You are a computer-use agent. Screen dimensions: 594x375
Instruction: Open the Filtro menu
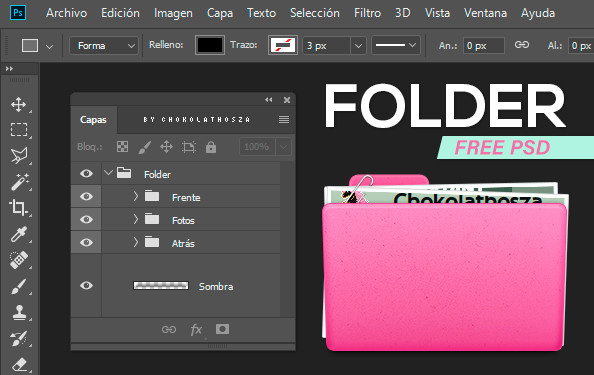[367, 13]
